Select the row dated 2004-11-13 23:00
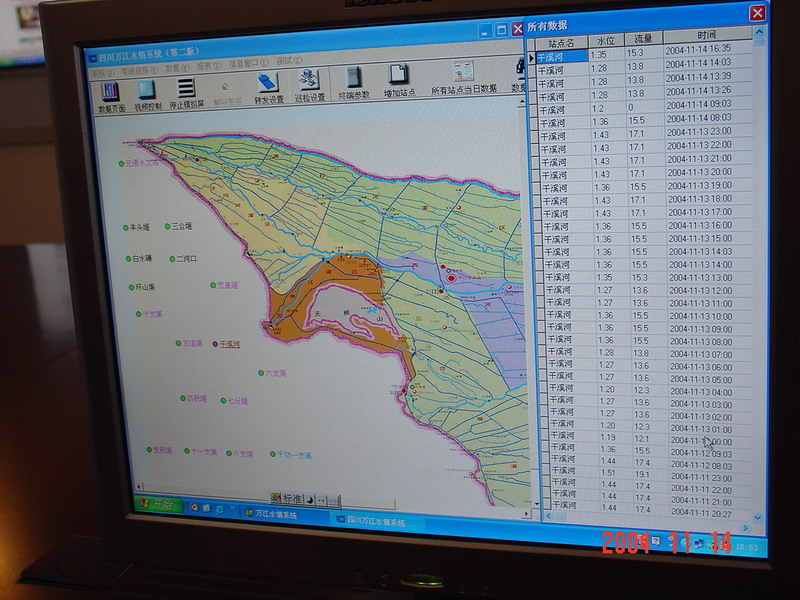 [x=643, y=135]
